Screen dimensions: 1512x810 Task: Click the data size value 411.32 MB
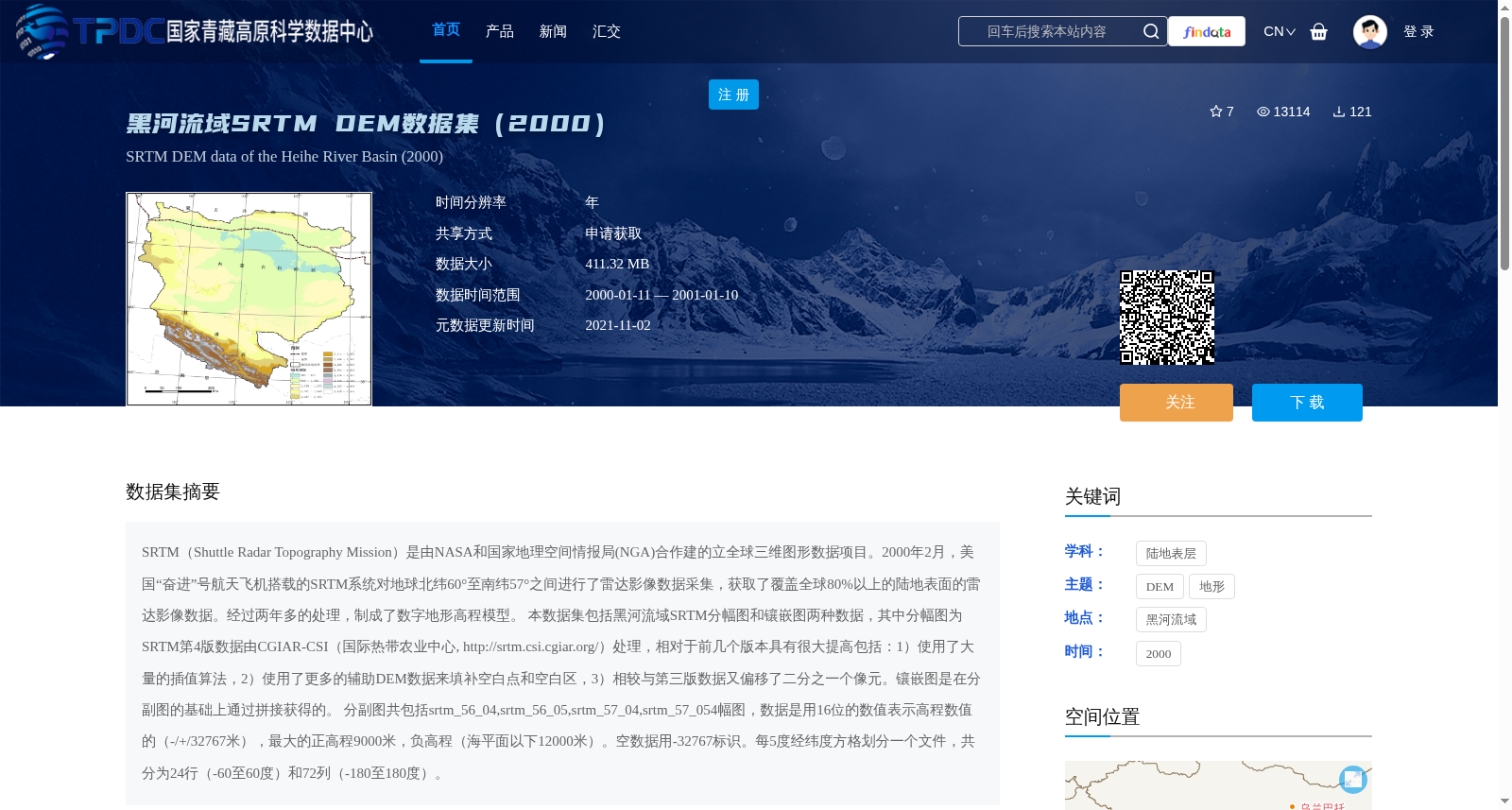pos(617,264)
